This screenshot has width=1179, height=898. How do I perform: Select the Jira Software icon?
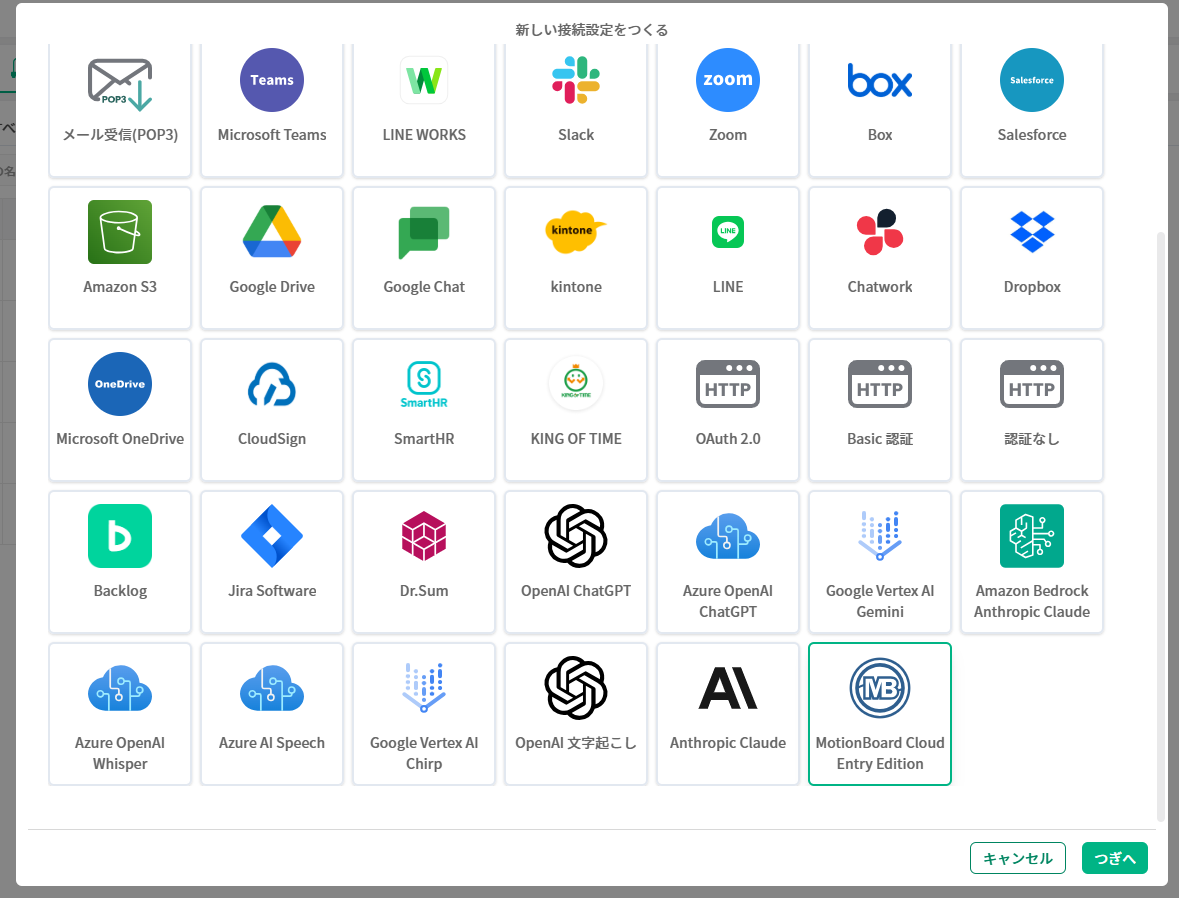pos(272,536)
